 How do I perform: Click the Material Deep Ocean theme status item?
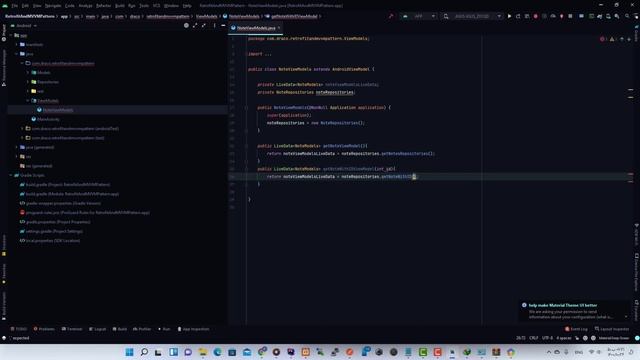[613, 338]
